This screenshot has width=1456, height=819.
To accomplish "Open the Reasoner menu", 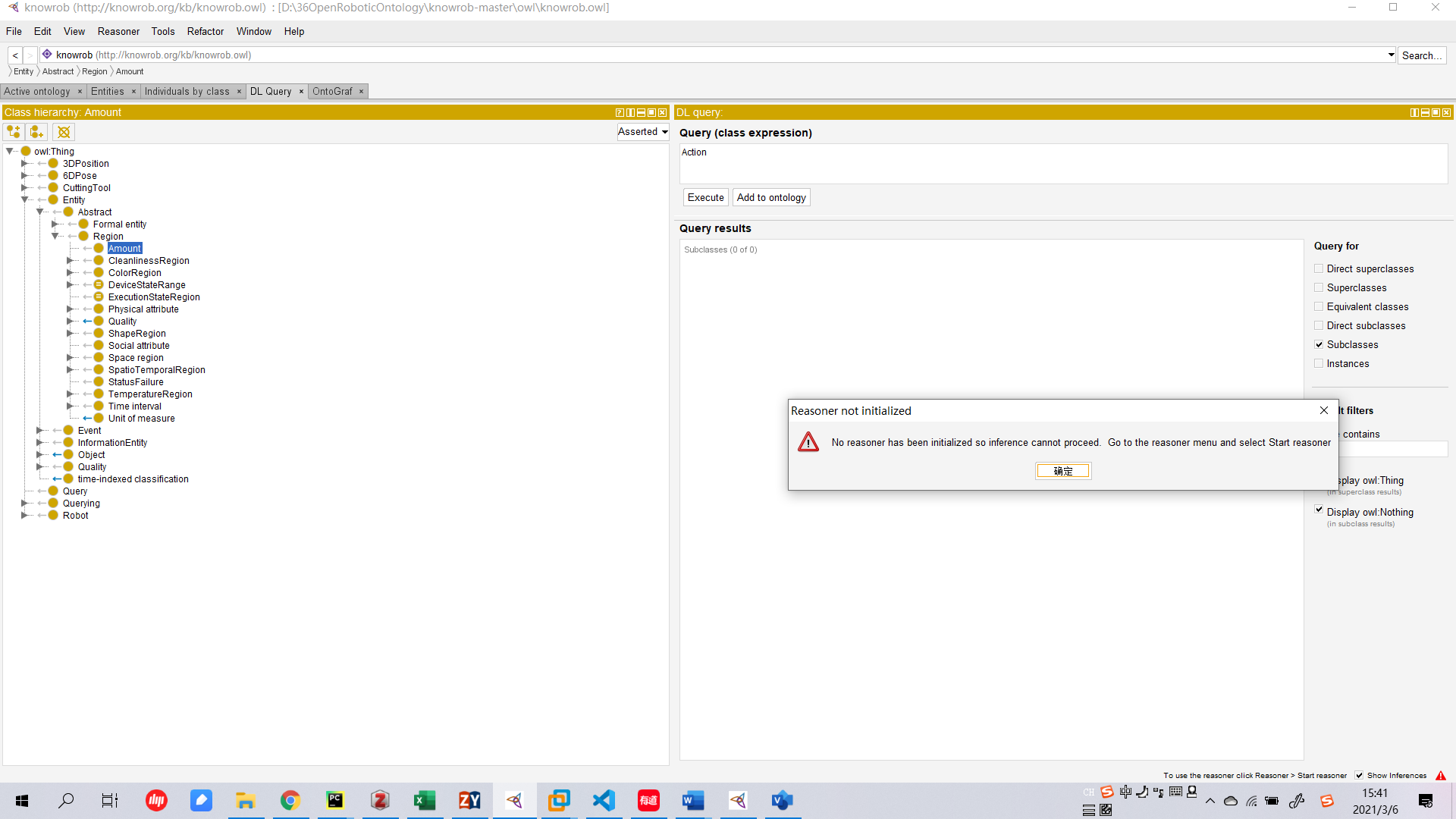I will click(118, 31).
